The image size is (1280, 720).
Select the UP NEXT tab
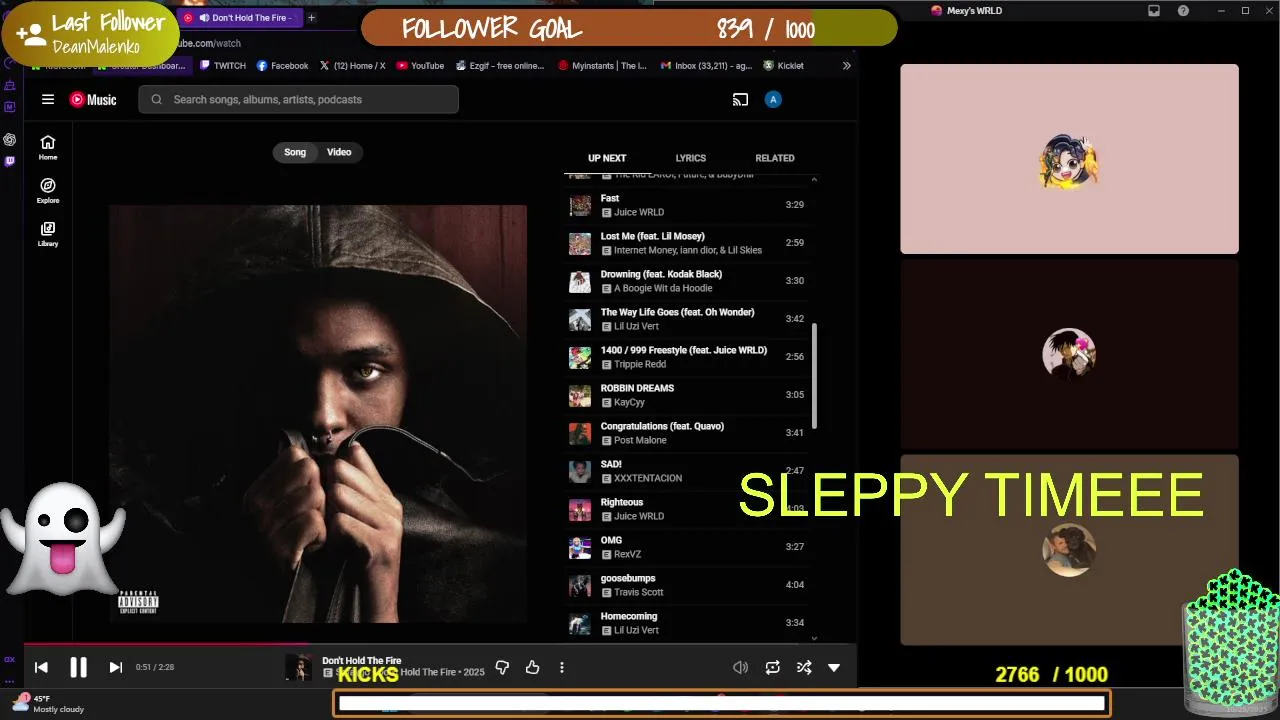coord(607,158)
